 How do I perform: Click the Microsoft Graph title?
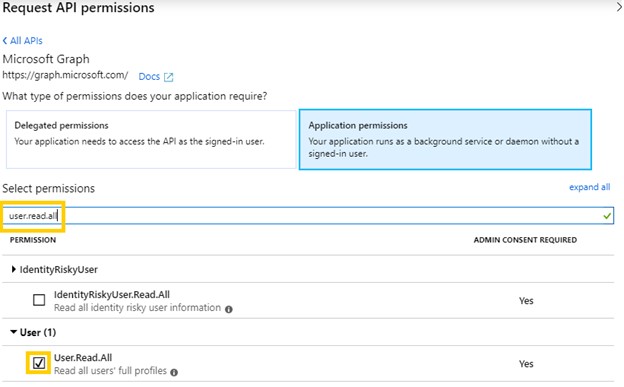tap(46, 59)
